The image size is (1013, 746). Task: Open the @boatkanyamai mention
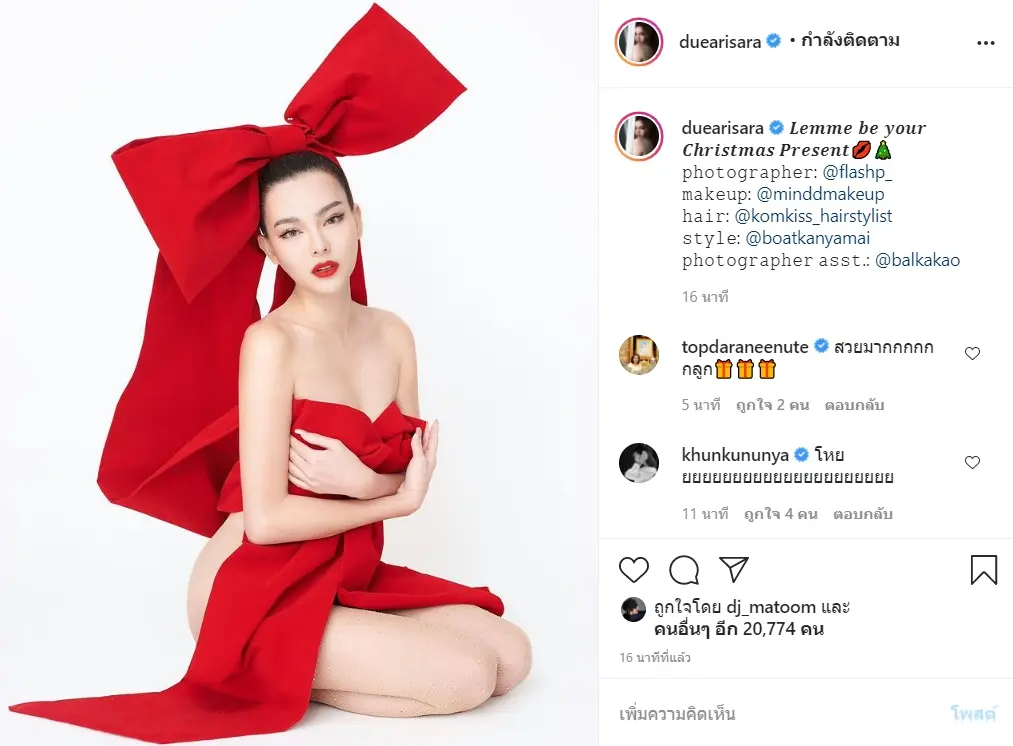808,238
